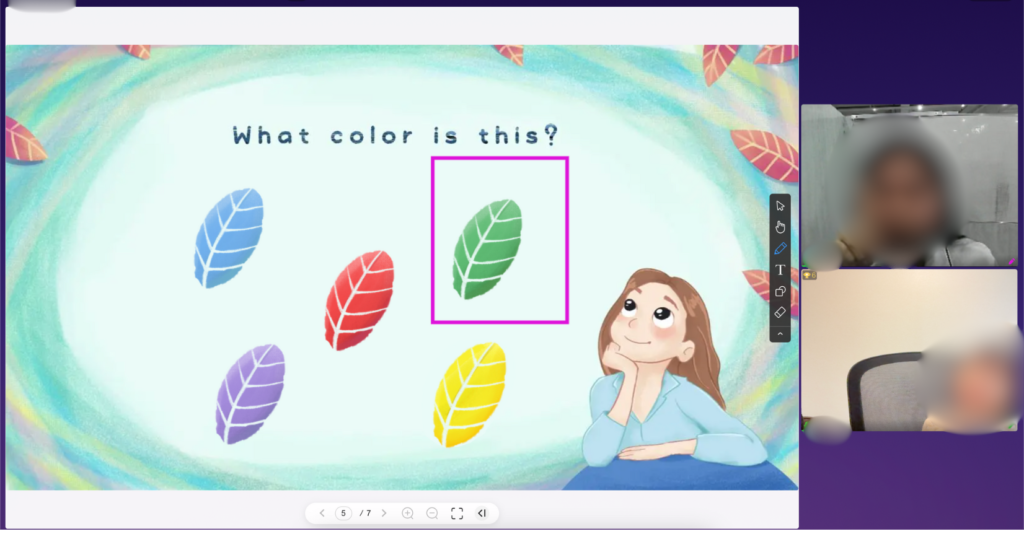Viewport: 1024px width, 534px height.
Task: Open the shapes tool
Action: click(780, 292)
